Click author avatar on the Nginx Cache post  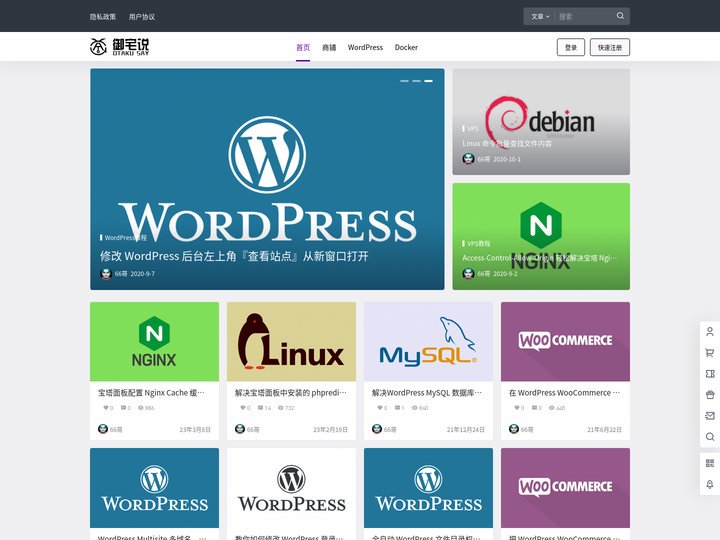click(x=103, y=429)
